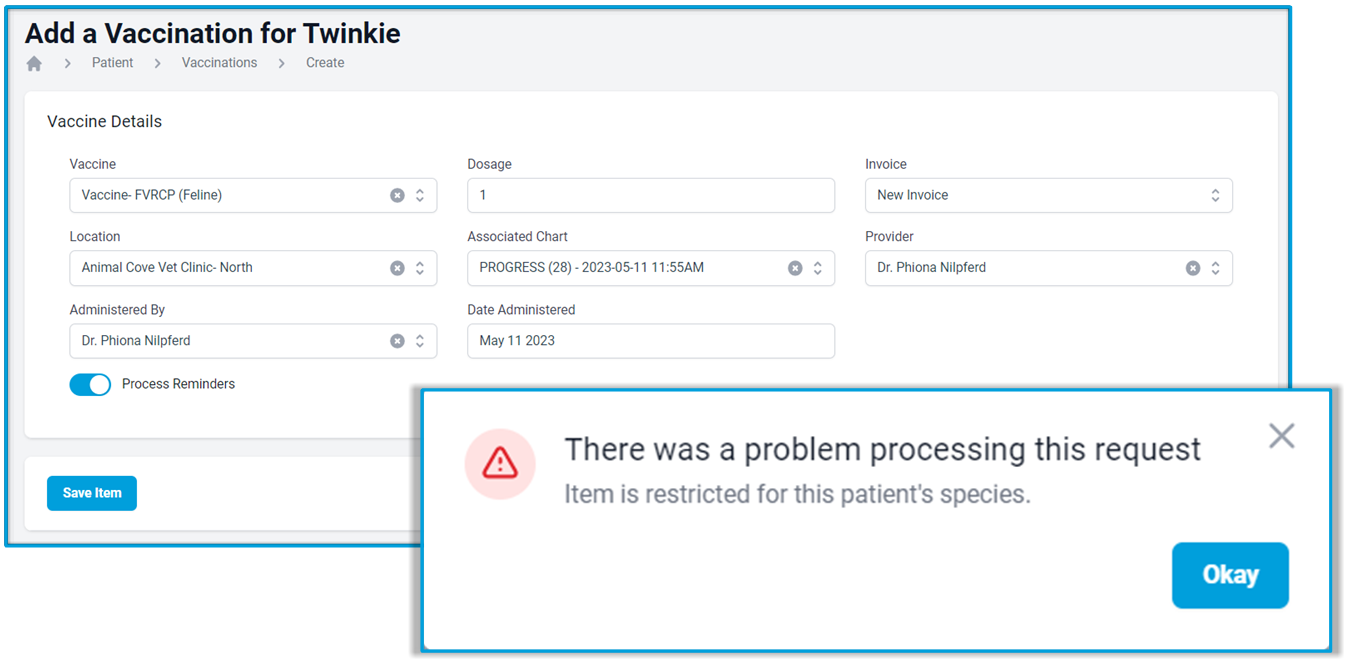This screenshot has width=1352, height=666.
Task: Clear the Location field value
Action: (397, 268)
